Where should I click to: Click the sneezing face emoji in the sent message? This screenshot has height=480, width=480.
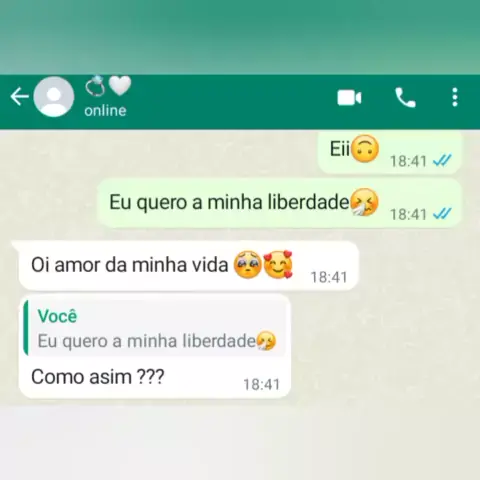click(x=365, y=202)
